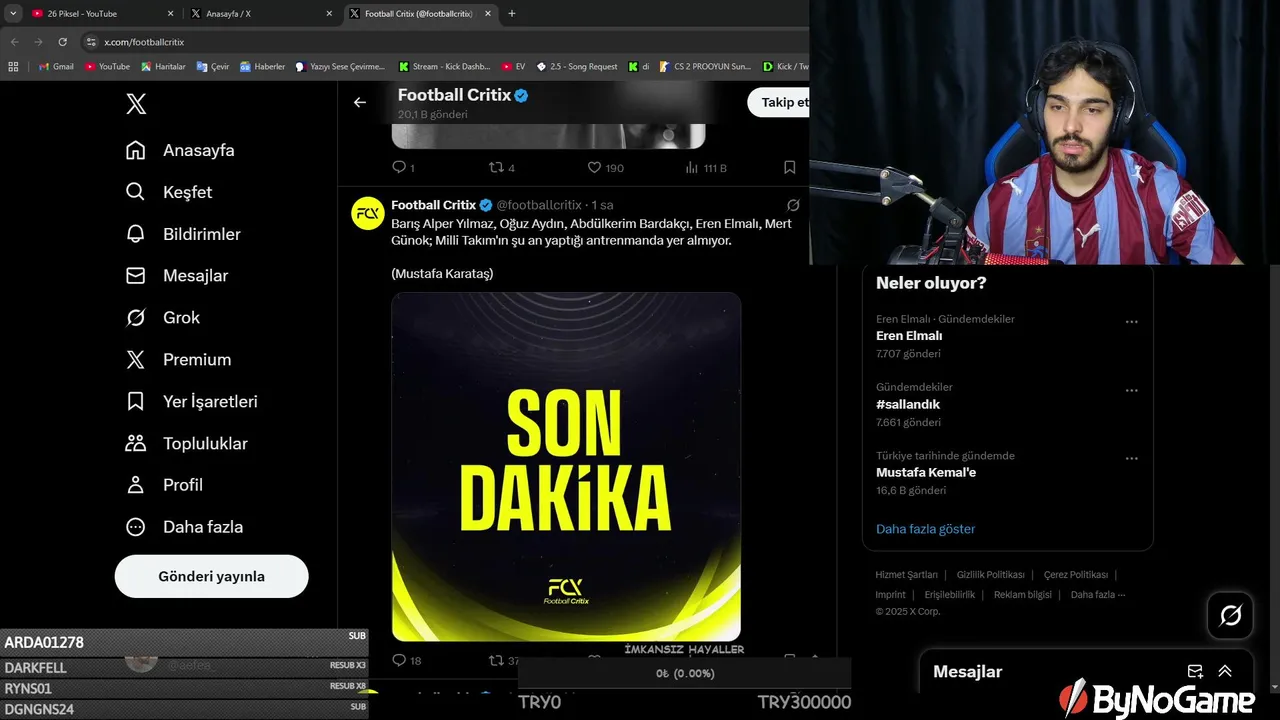Click back arrow next to Football Critix
Viewport: 1280px width, 720px height.
[x=360, y=102]
